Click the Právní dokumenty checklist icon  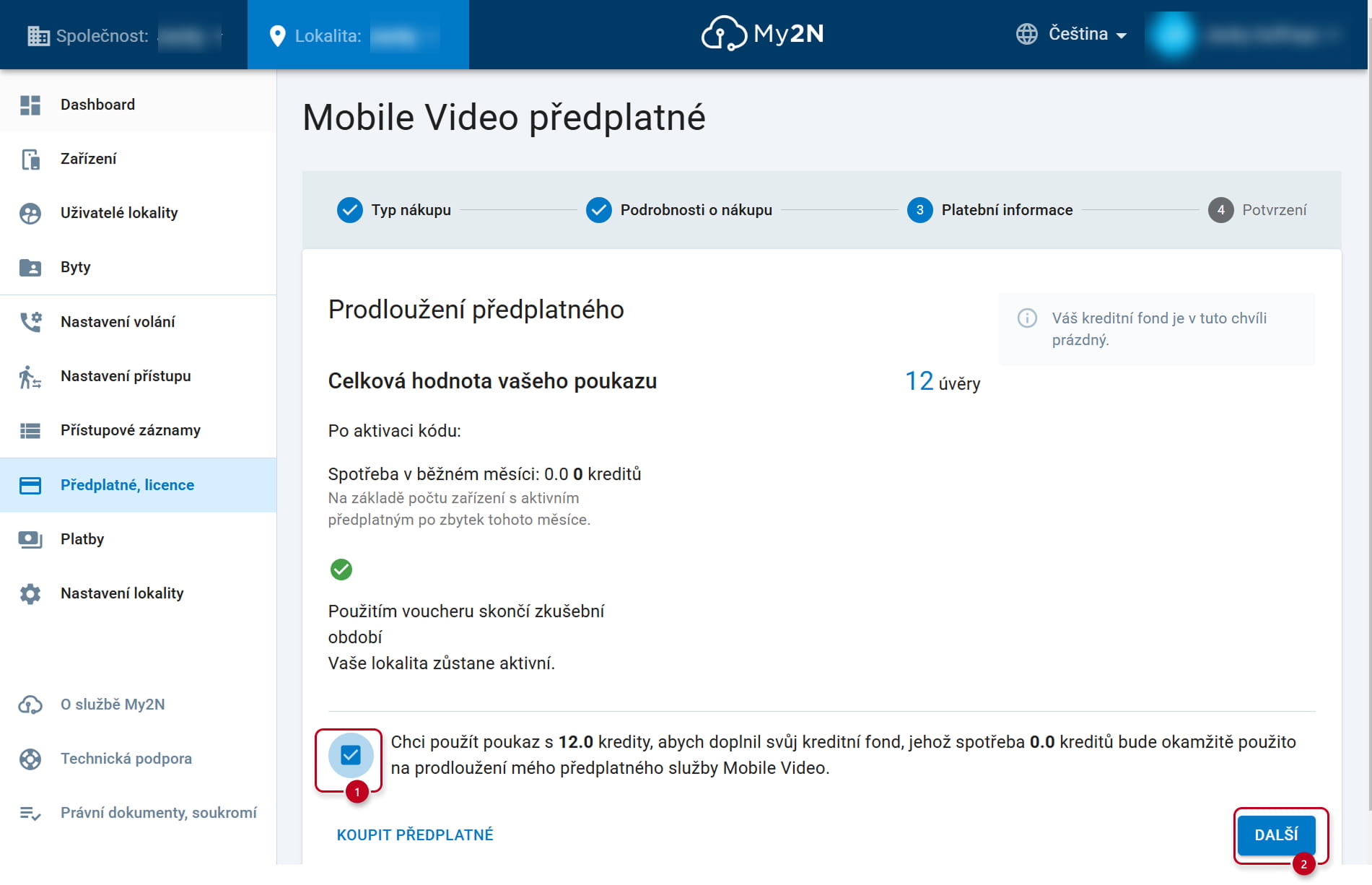(x=30, y=814)
